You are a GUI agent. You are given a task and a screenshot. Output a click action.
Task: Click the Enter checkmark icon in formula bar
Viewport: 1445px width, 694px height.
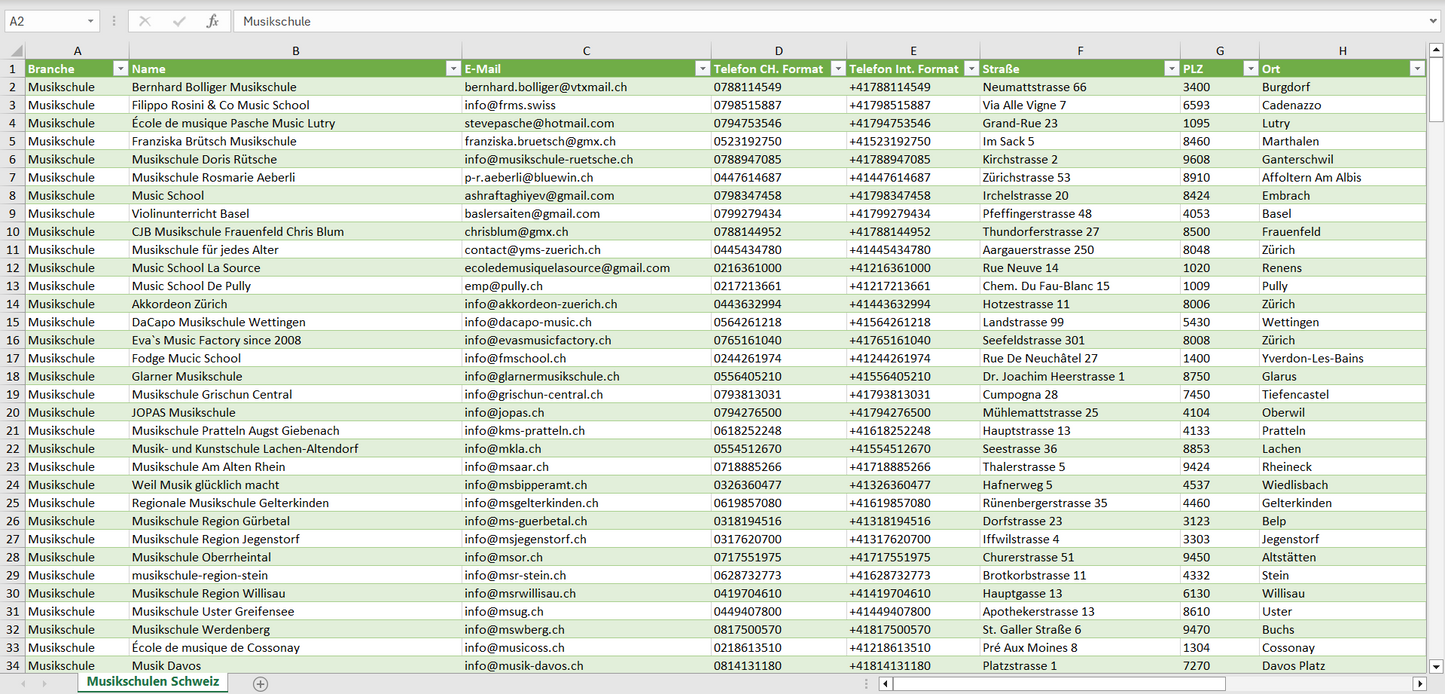tap(179, 21)
